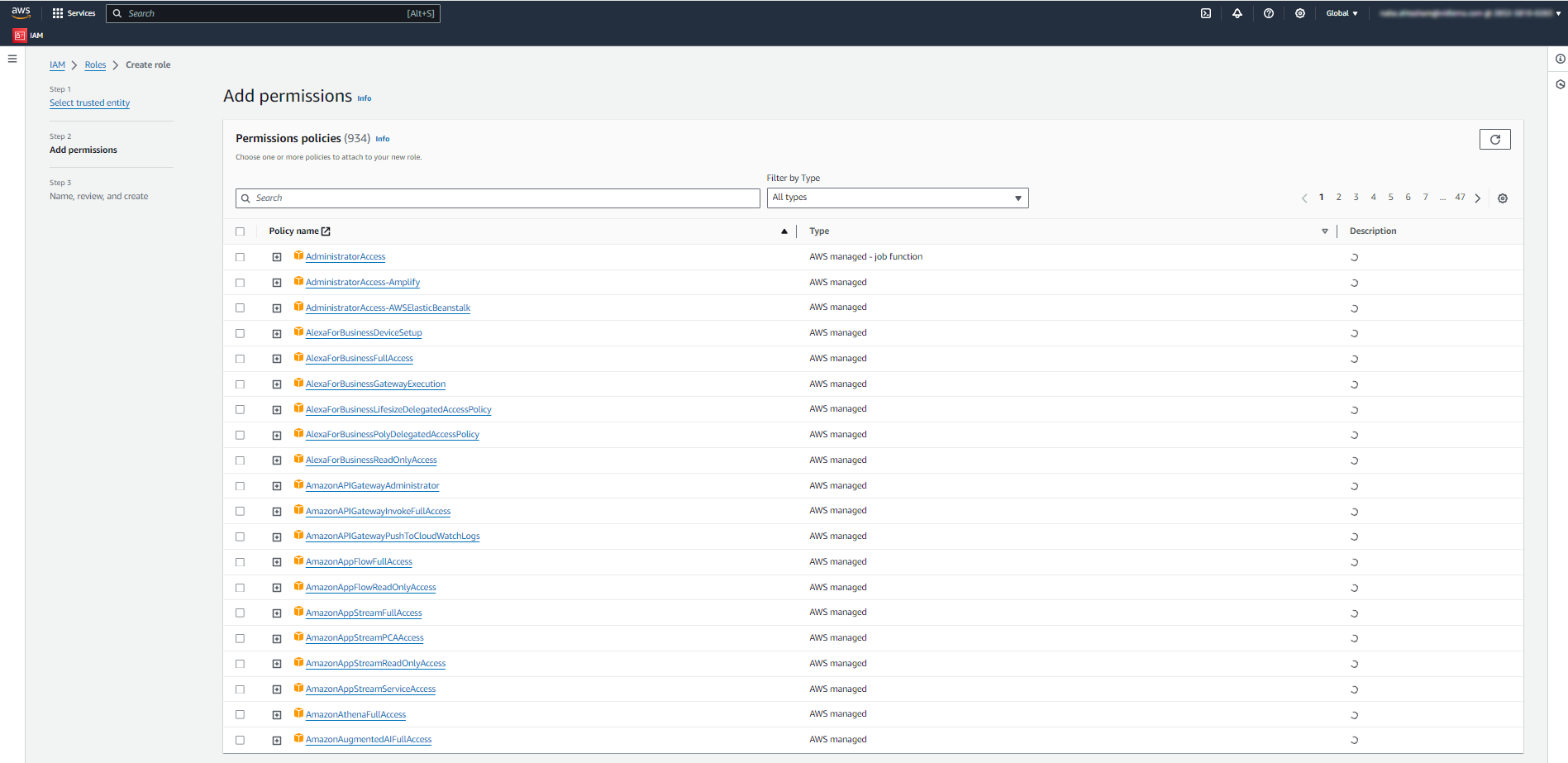Select the AmazonAthenaFullAccess checkbox
The height and width of the screenshot is (763, 1568).
241,714
